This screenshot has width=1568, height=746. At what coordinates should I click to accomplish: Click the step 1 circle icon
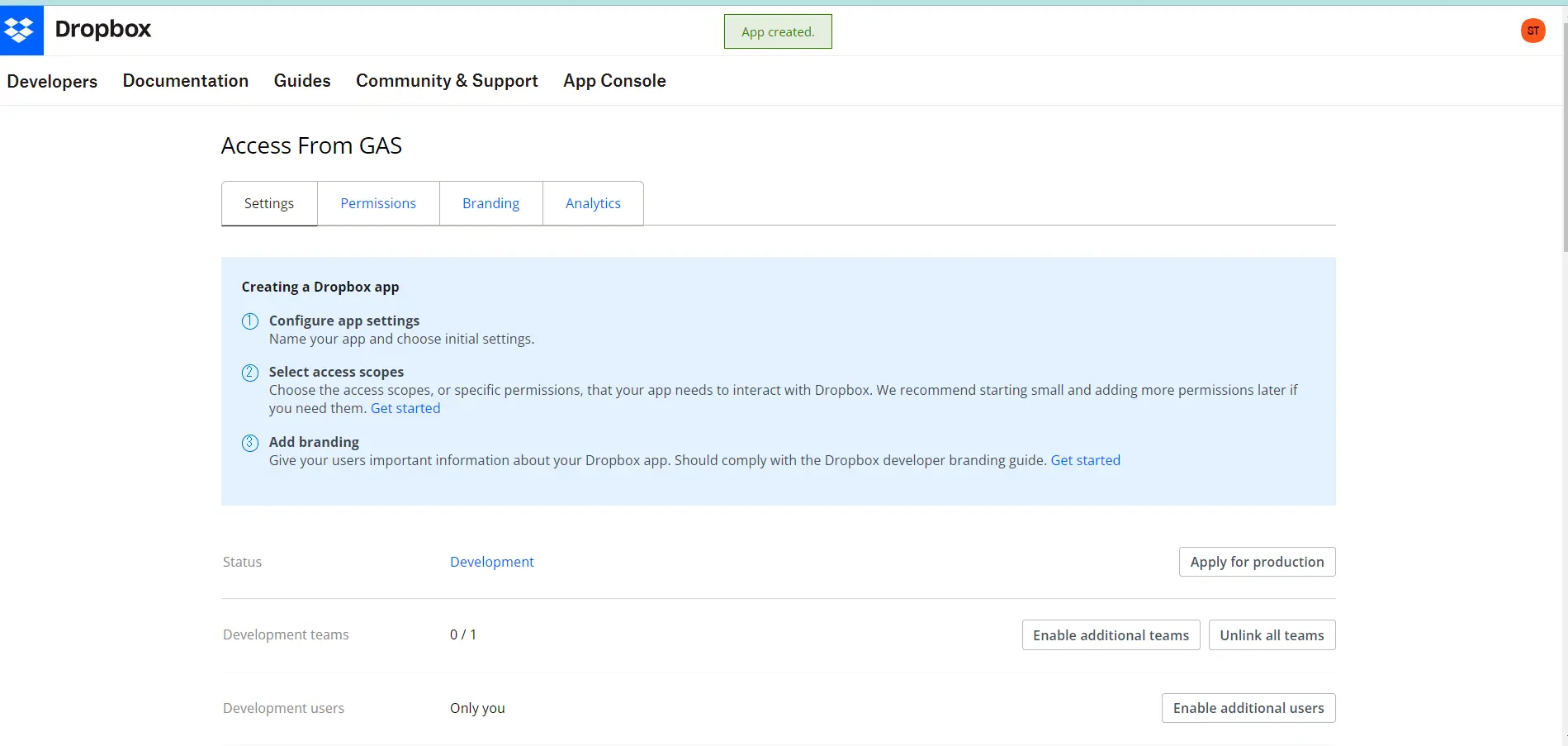coord(249,321)
